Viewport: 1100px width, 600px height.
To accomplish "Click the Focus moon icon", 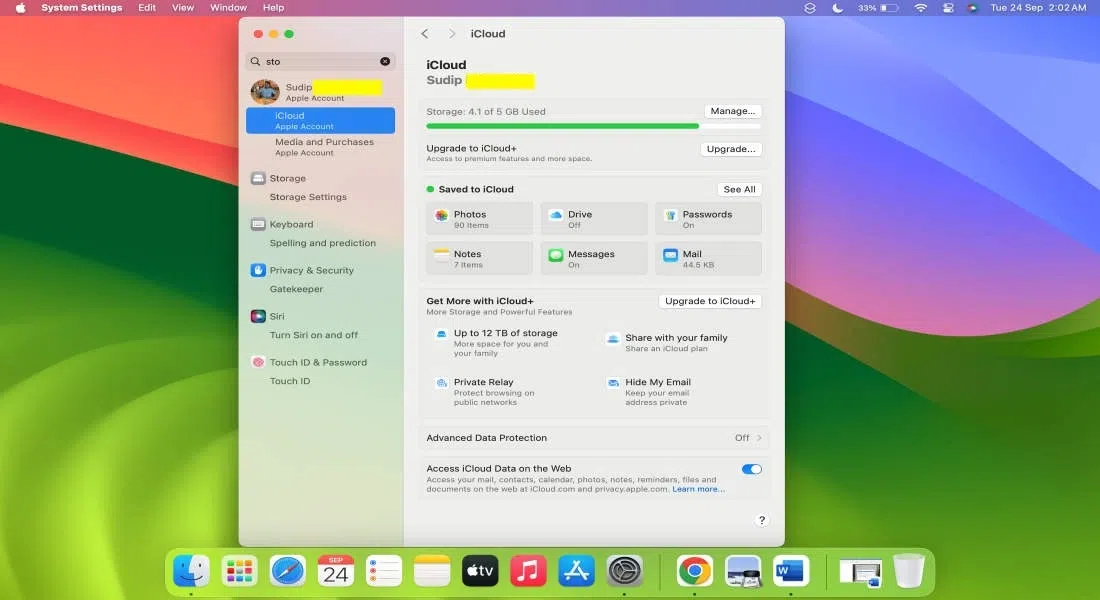I will point(838,8).
